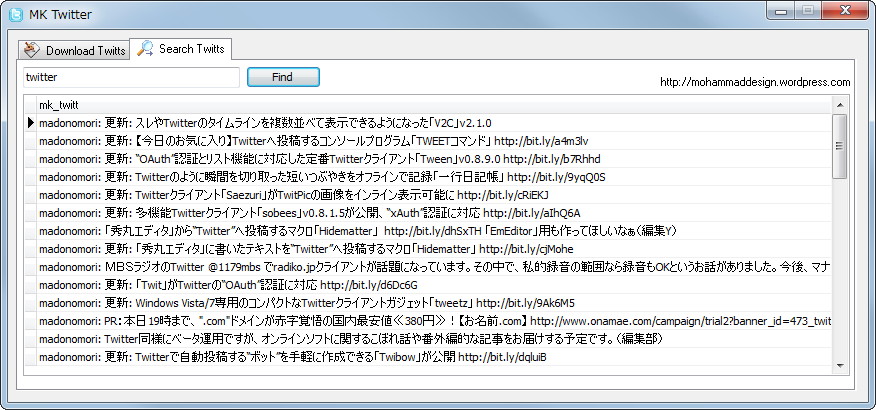Select the row ending with (編集部)
Screen dimensions: 876x410
point(434,339)
